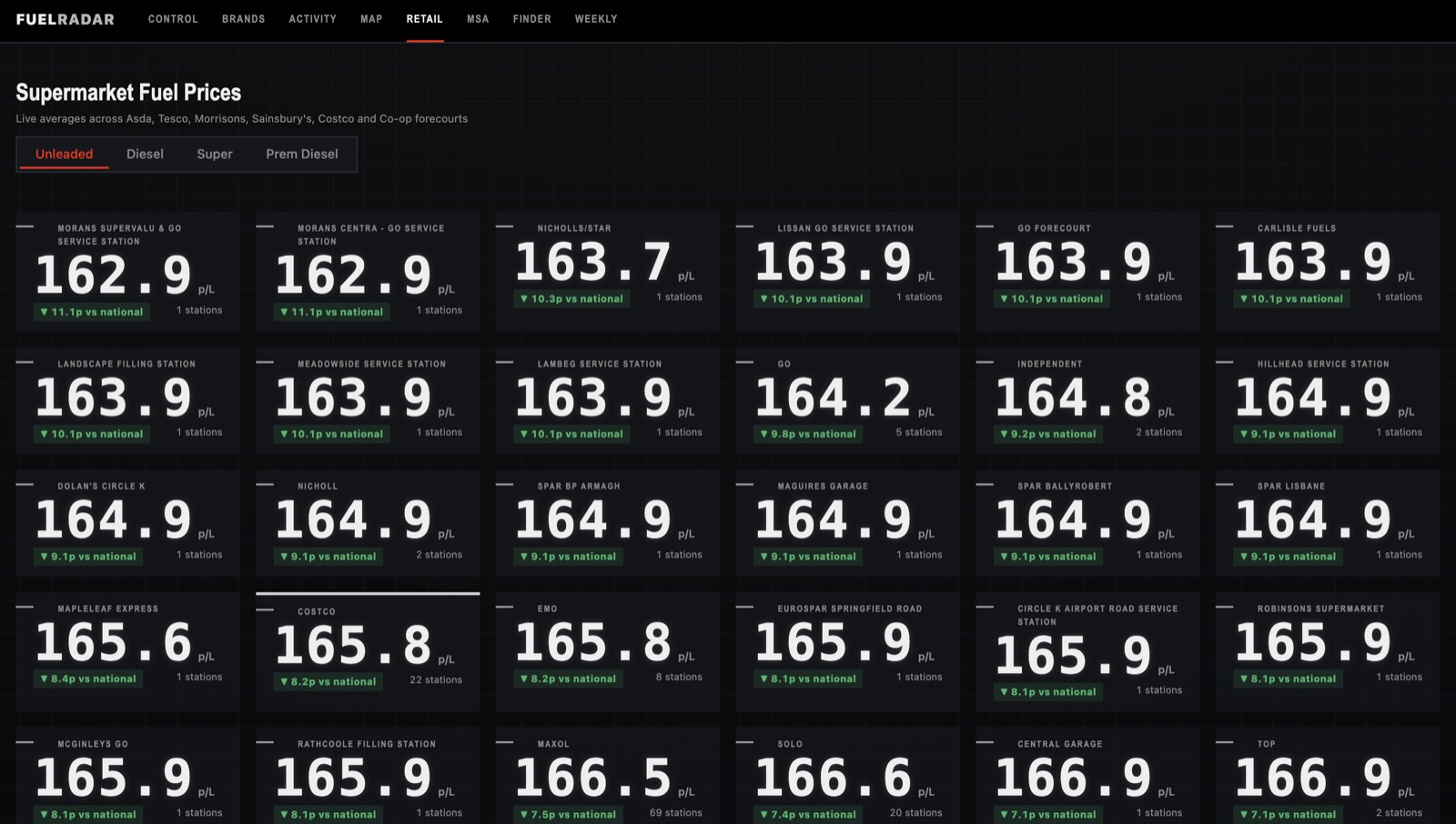Click the '8.4p vs national' badge
The image size is (1456, 824).
[x=88, y=678]
